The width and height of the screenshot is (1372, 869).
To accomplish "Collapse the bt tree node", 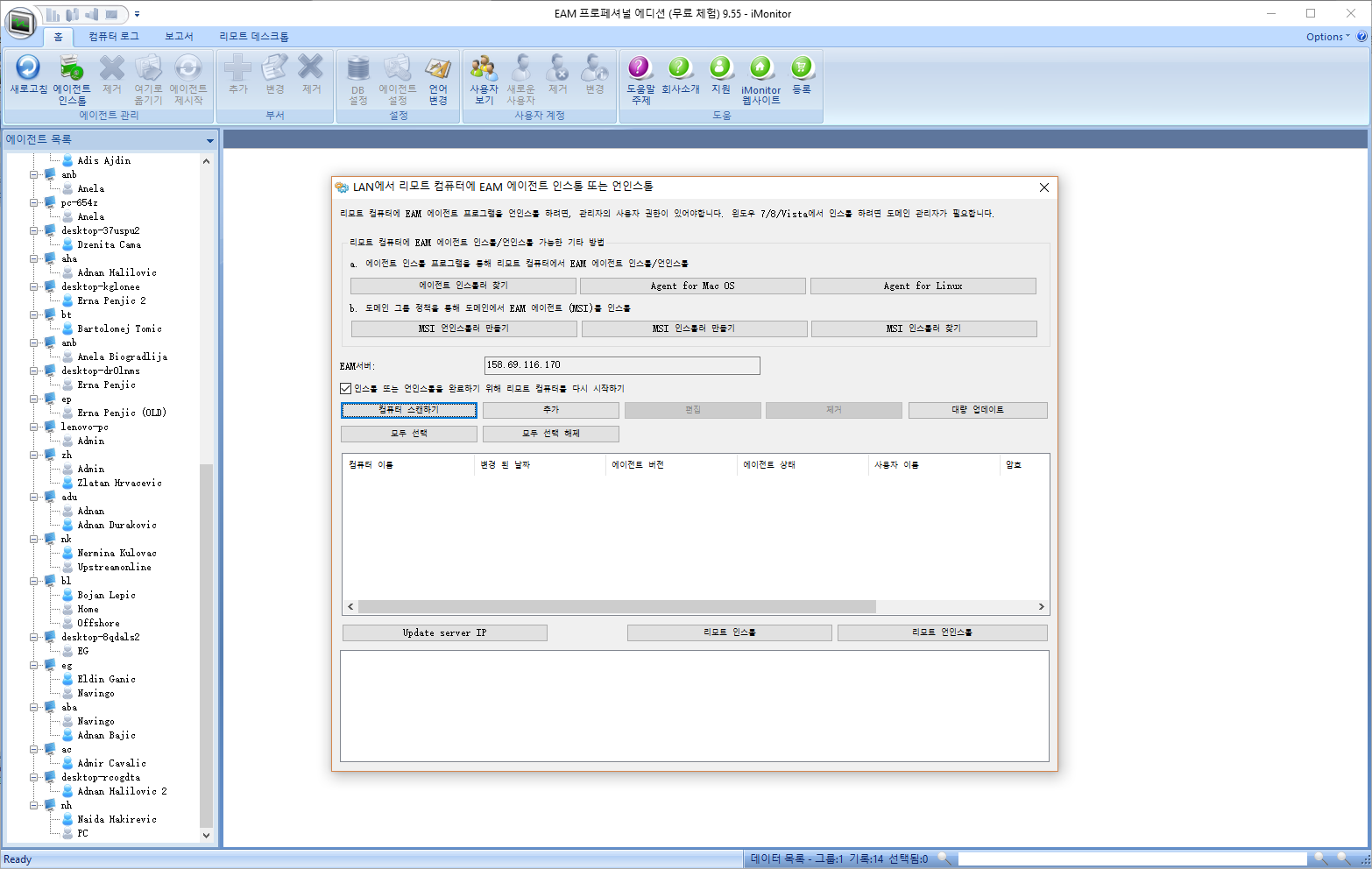I will [x=34, y=314].
